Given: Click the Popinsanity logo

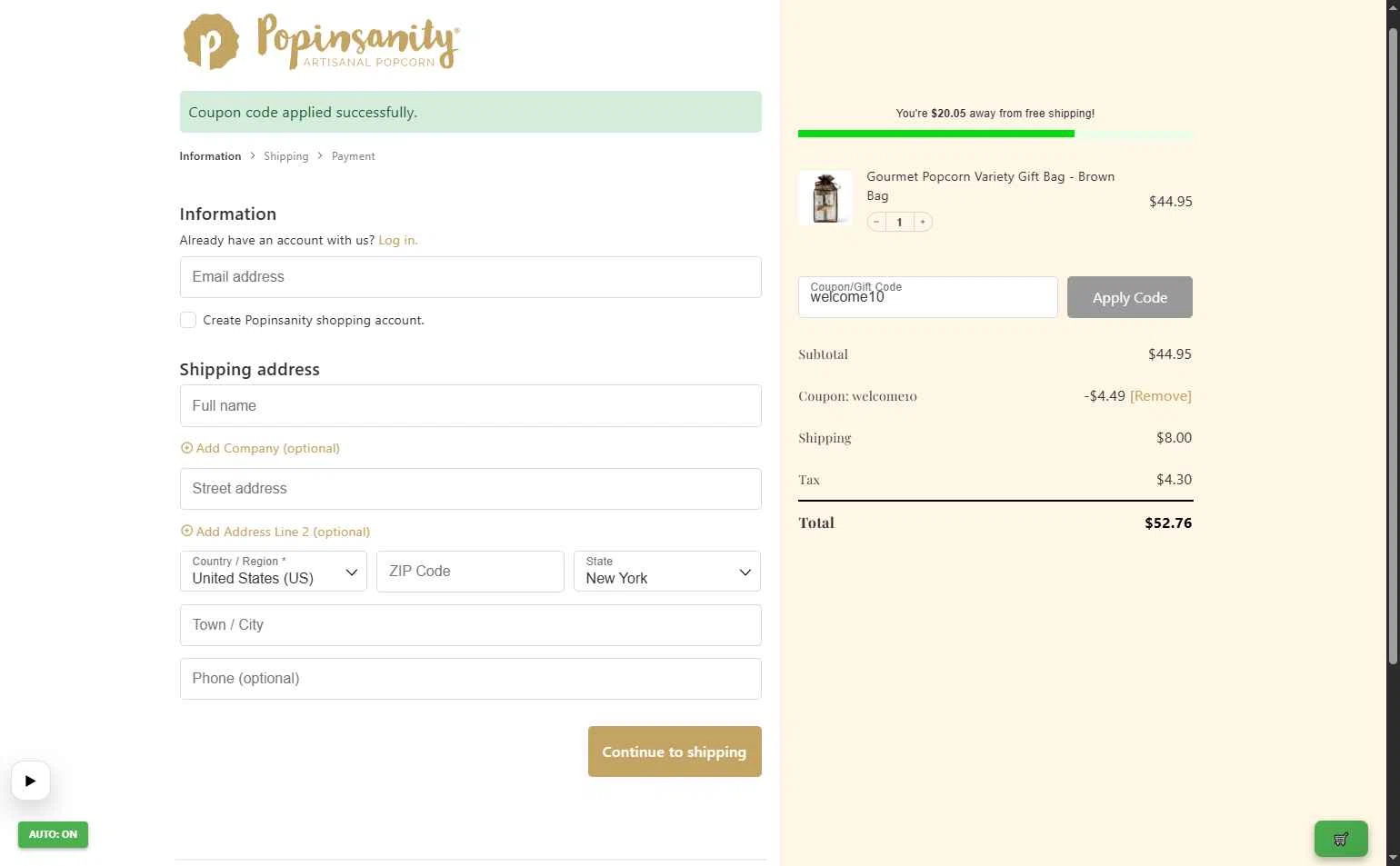Looking at the screenshot, I should coord(322,42).
